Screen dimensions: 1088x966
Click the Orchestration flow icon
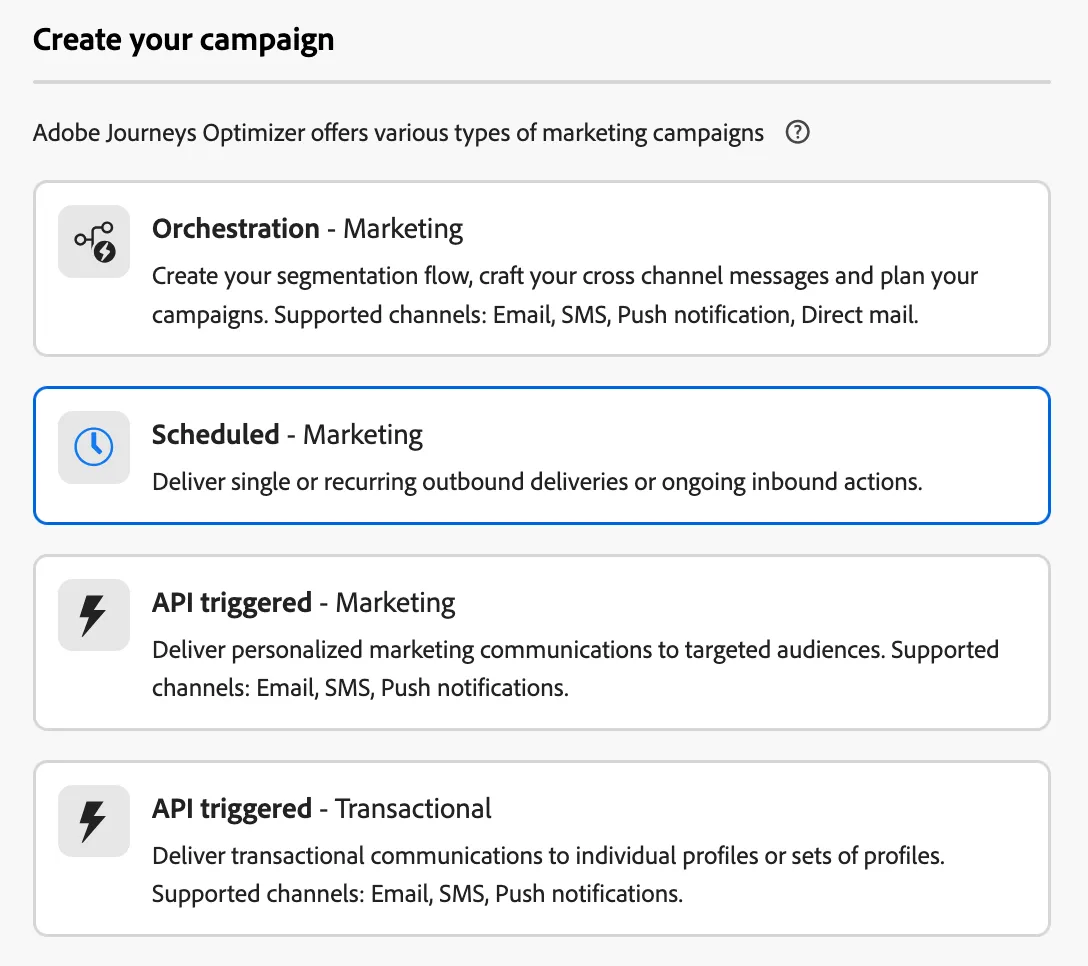tap(94, 242)
